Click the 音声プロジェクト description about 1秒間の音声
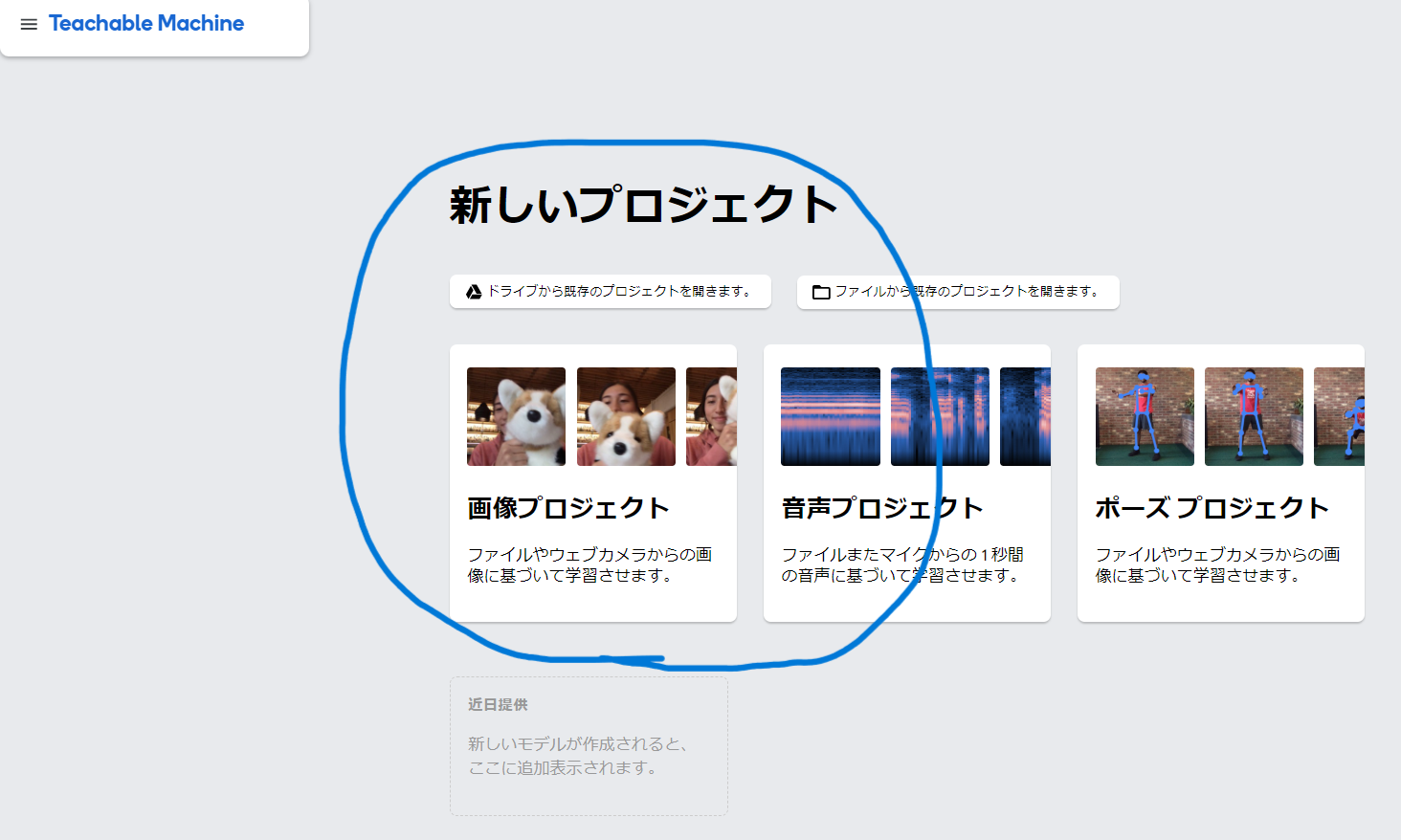Viewport: 1401px width, 840px height. click(902, 564)
